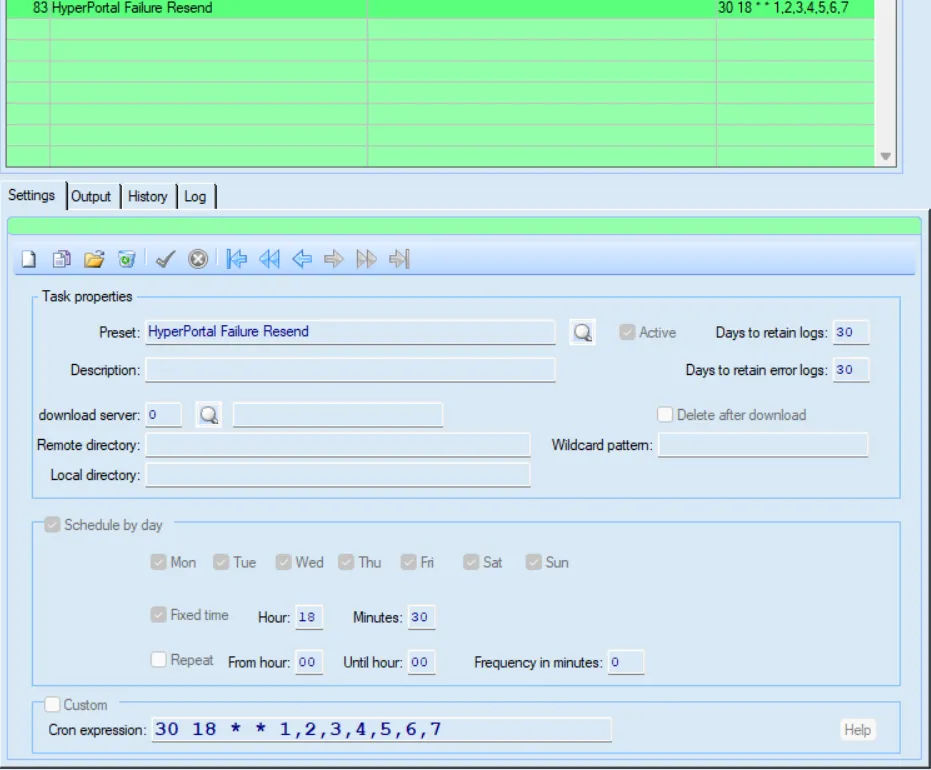Open Preset lookup magnifier
This screenshot has width=931, height=770.
click(x=582, y=332)
